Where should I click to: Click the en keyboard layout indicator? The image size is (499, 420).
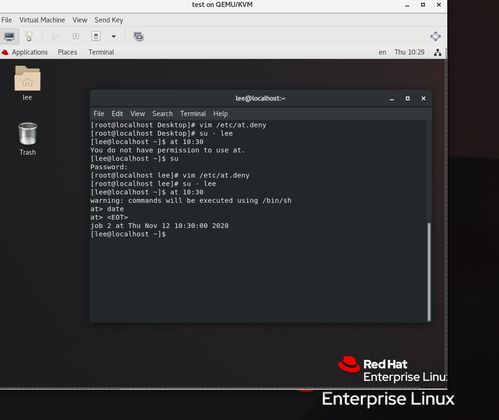(x=382, y=52)
